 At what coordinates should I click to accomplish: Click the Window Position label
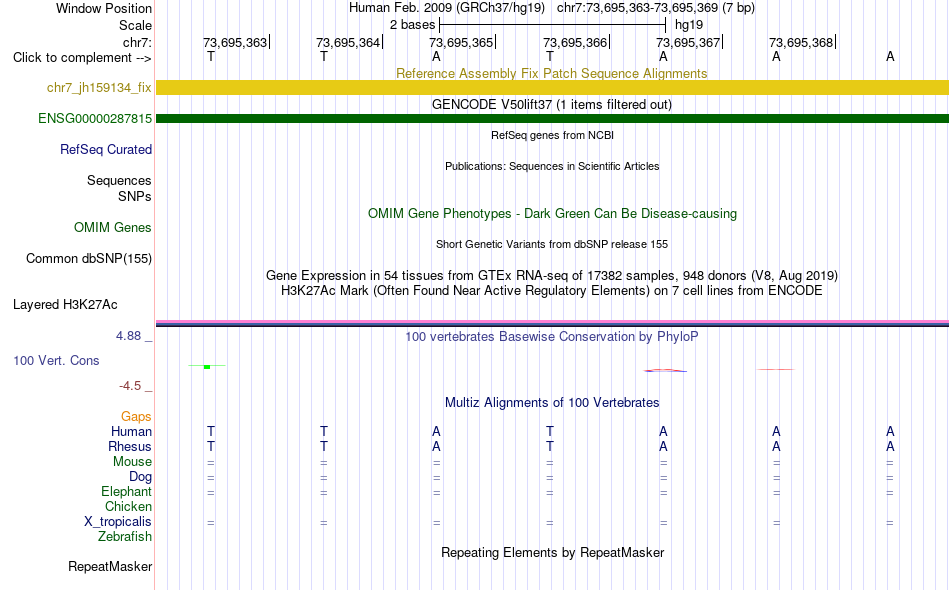pos(104,8)
